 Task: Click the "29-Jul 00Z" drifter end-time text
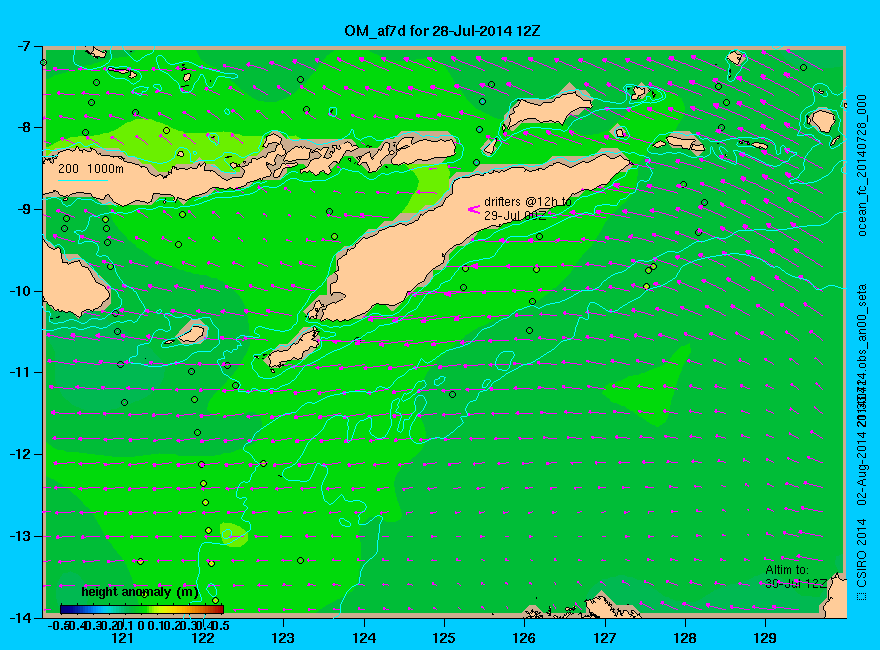click(515, 216)
